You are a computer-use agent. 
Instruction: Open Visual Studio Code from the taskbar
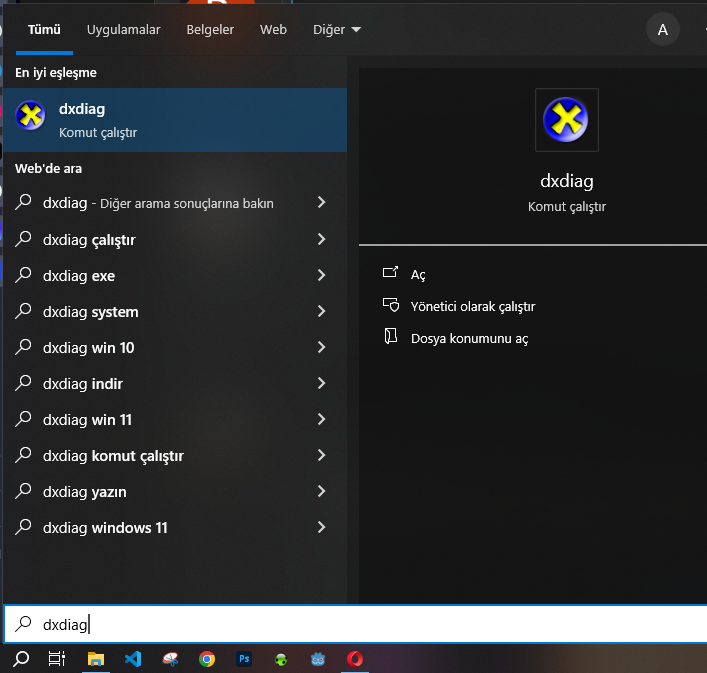tap(133, 659)
